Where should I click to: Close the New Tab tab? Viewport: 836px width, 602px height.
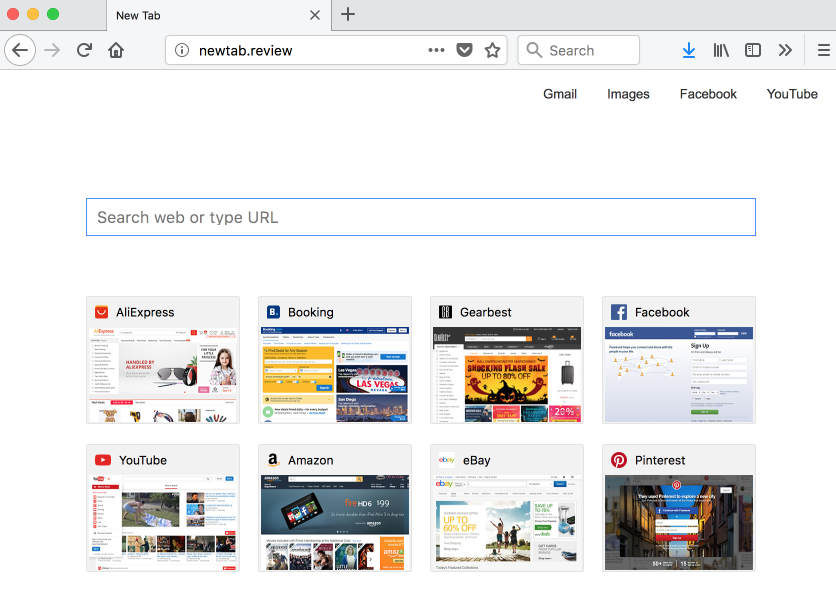click(x=314, y=15)
